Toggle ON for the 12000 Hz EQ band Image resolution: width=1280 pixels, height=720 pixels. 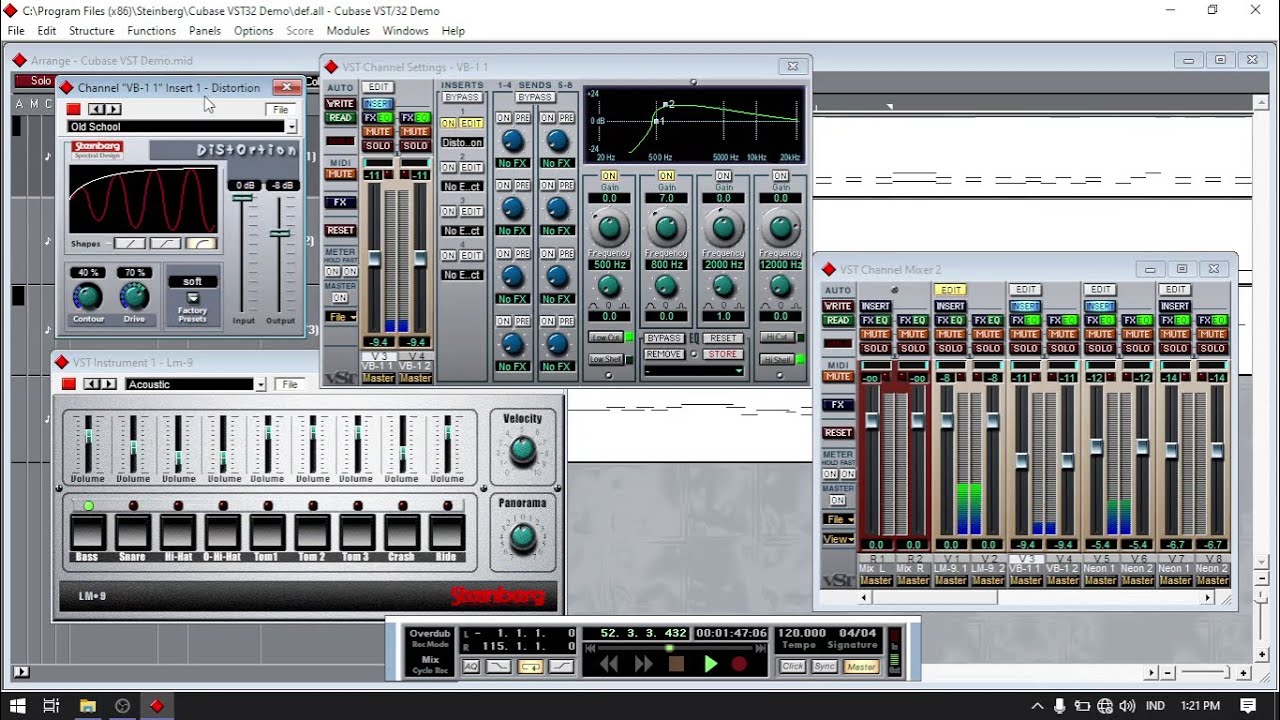[x=780, y=176]
